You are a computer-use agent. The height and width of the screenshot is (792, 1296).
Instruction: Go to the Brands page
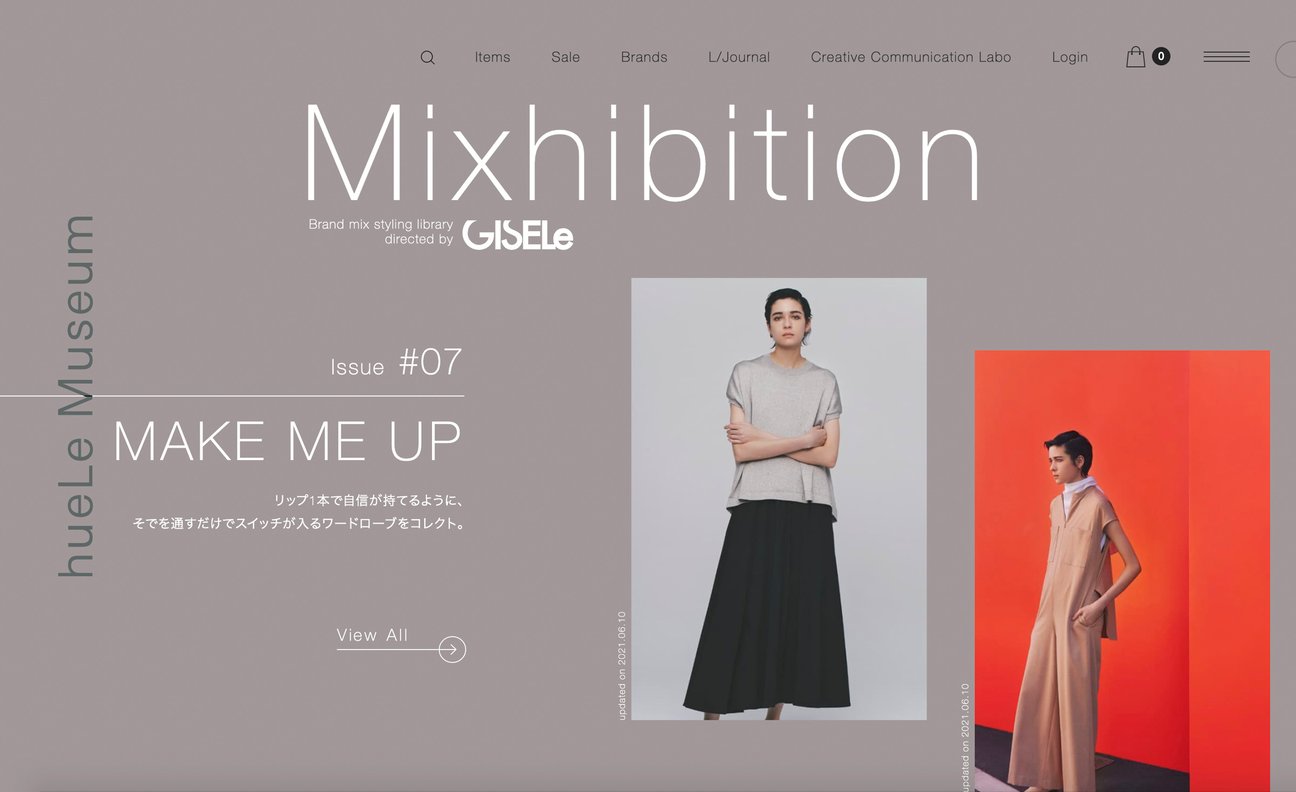click(644, 57)
